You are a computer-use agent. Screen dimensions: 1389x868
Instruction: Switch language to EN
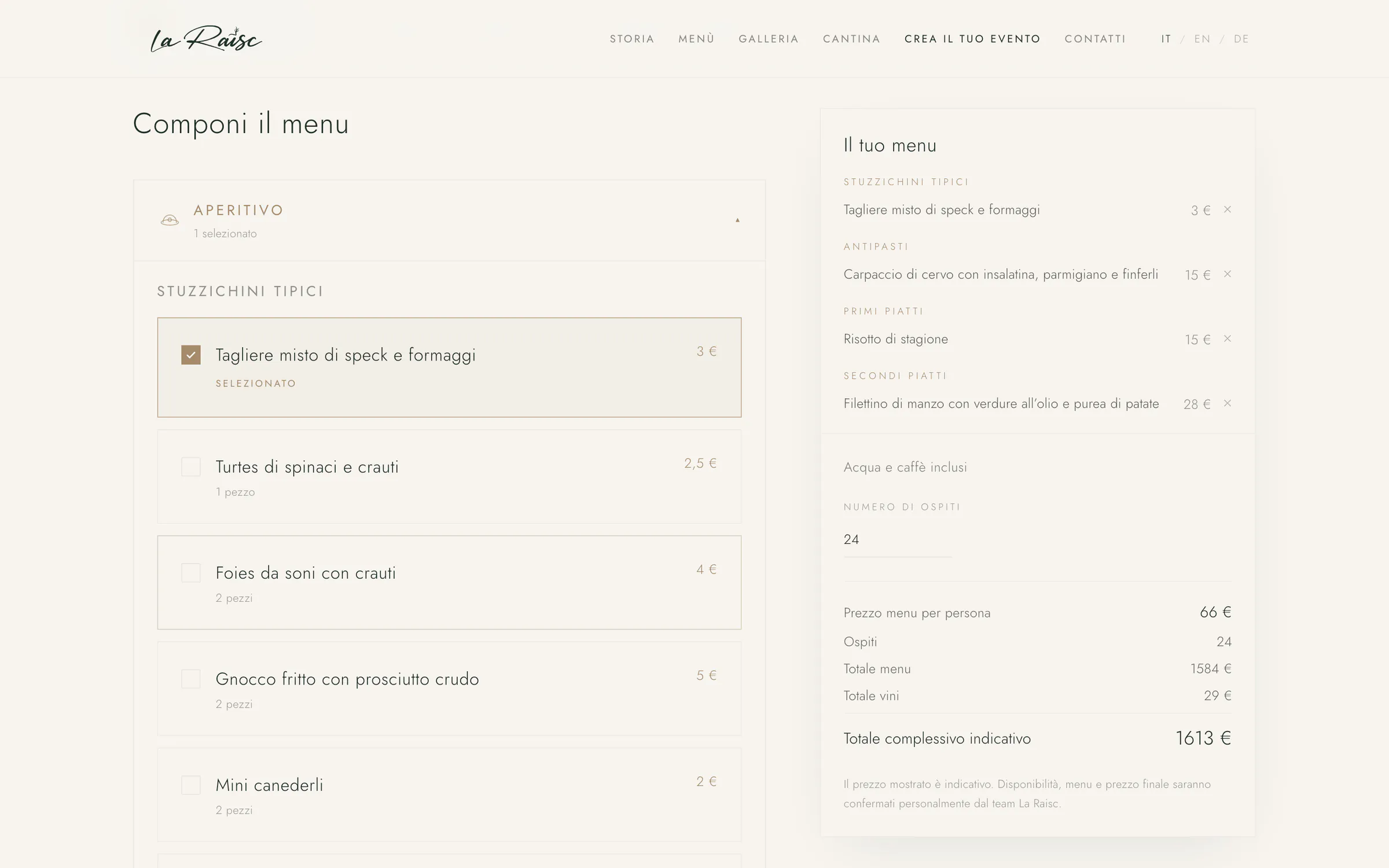tap(1203, 39)
